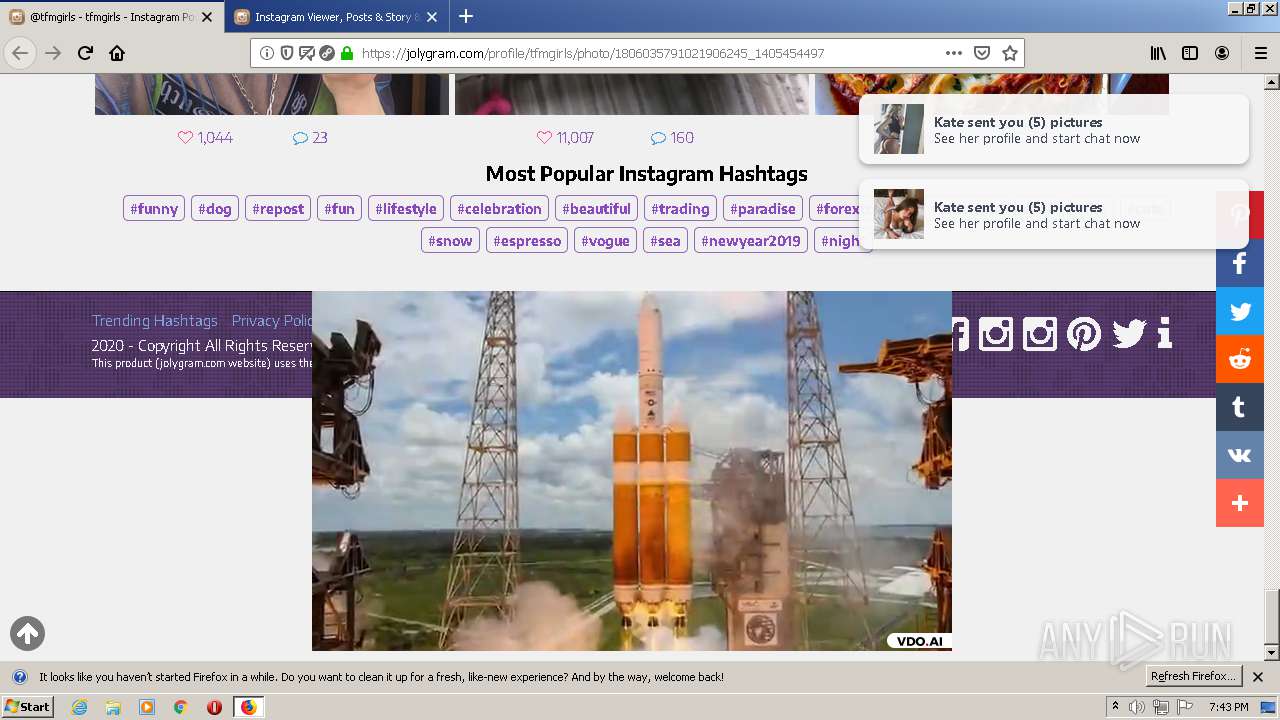The image size is (1280, 720).
Task: Show hidden system tray icons
Action: 1115,707
